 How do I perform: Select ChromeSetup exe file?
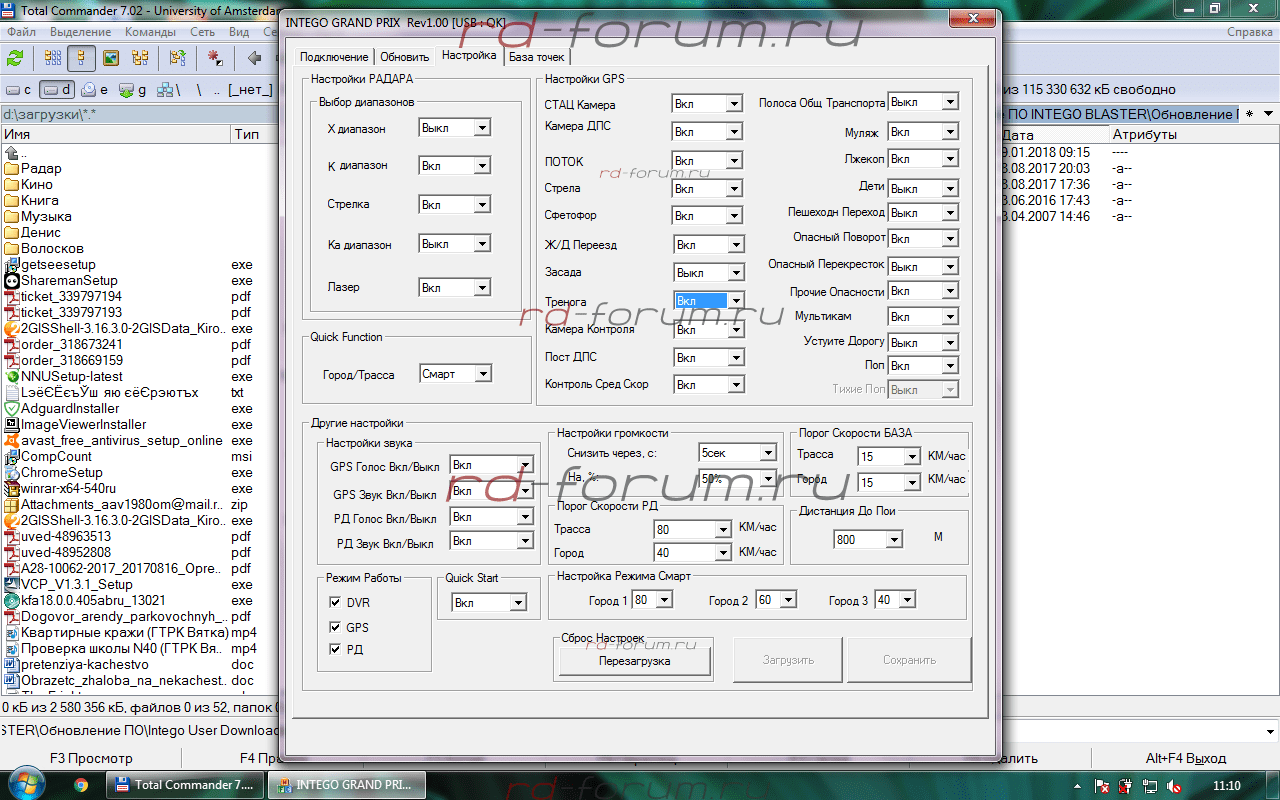coord(62,472)
